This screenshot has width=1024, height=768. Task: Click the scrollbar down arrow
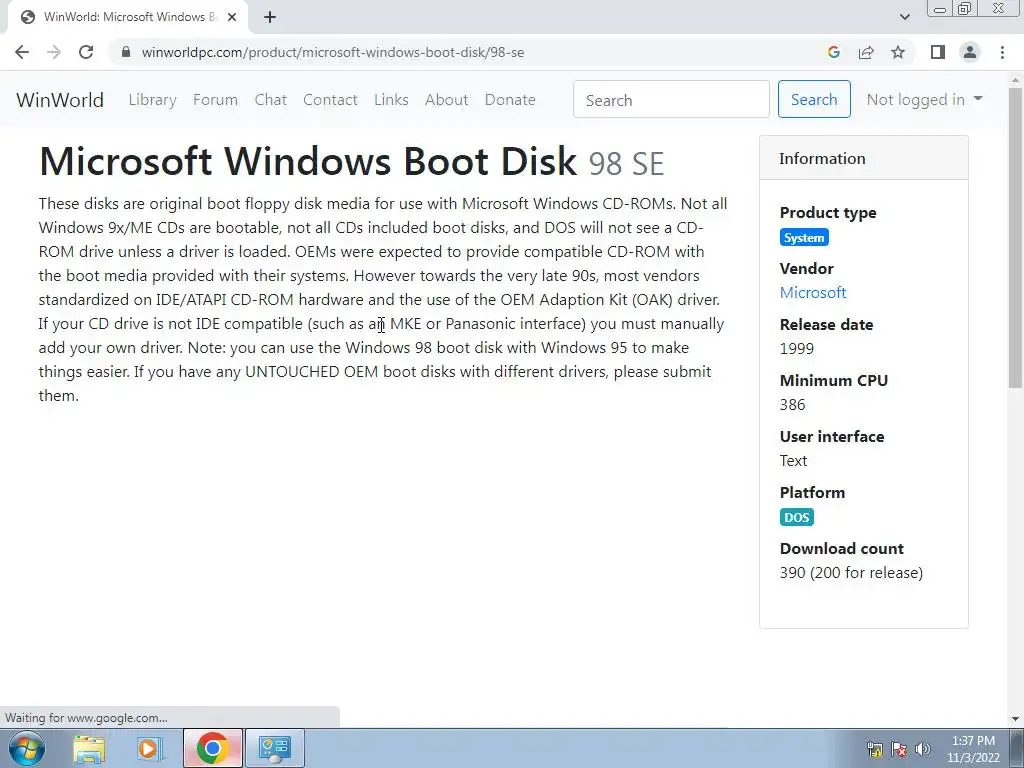click(x=1016, y=719)
